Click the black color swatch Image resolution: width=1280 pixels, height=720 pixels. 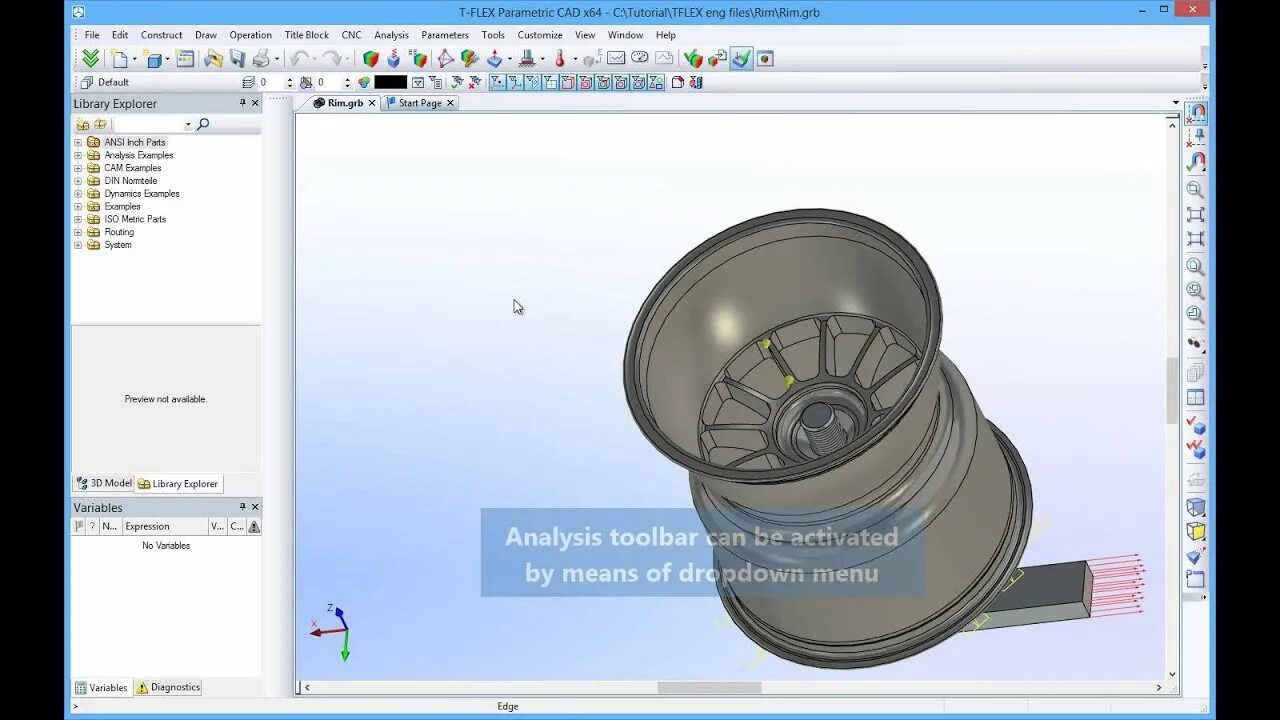coord(390,82)
